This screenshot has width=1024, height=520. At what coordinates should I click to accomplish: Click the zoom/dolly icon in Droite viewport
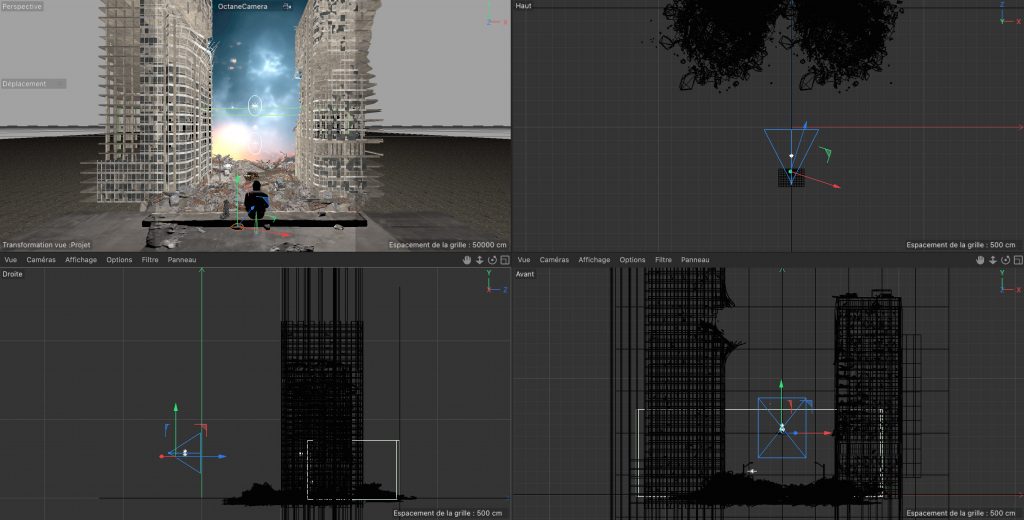coord(480,260)
